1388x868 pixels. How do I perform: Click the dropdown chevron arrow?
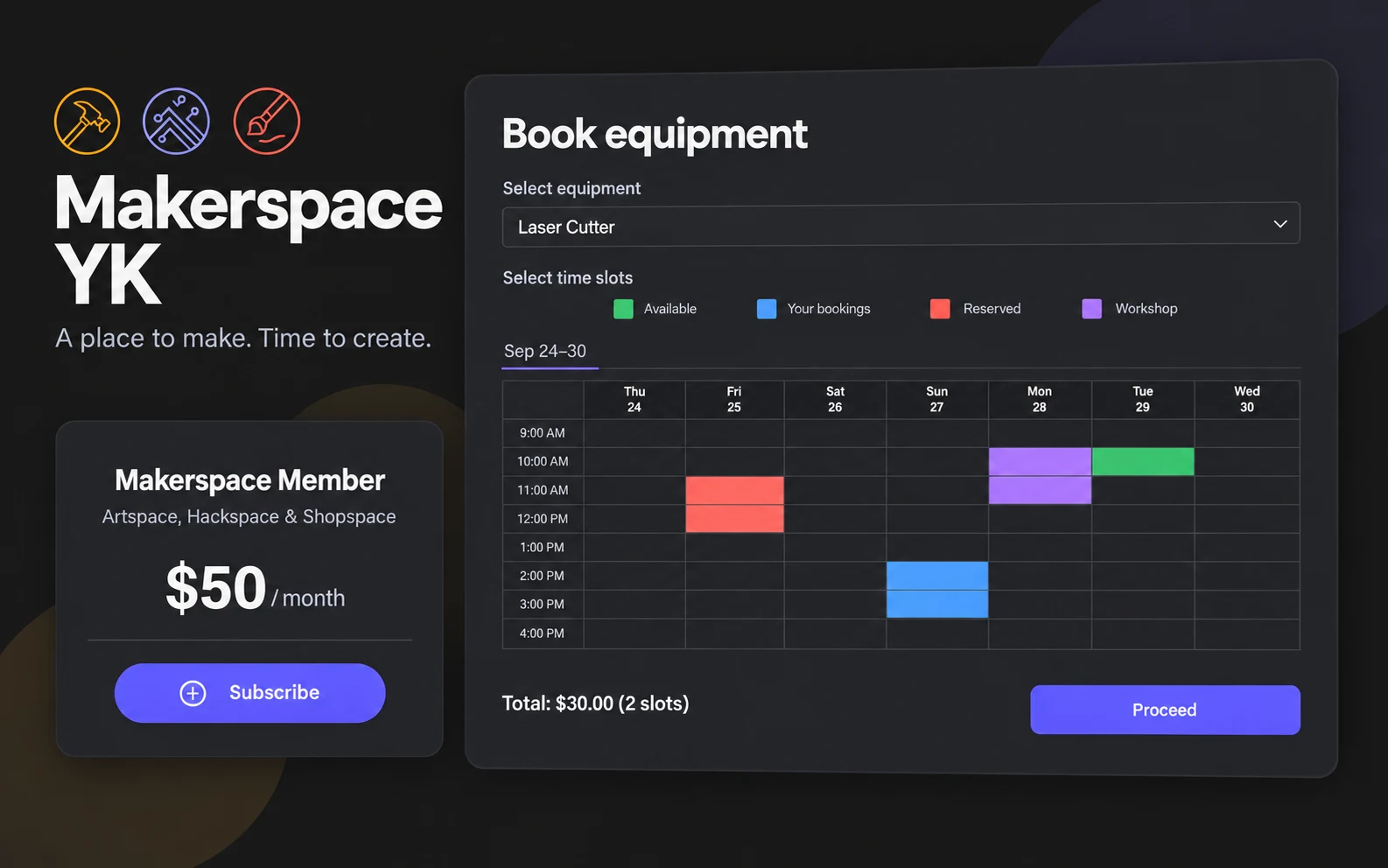[x=1279, y=224]
